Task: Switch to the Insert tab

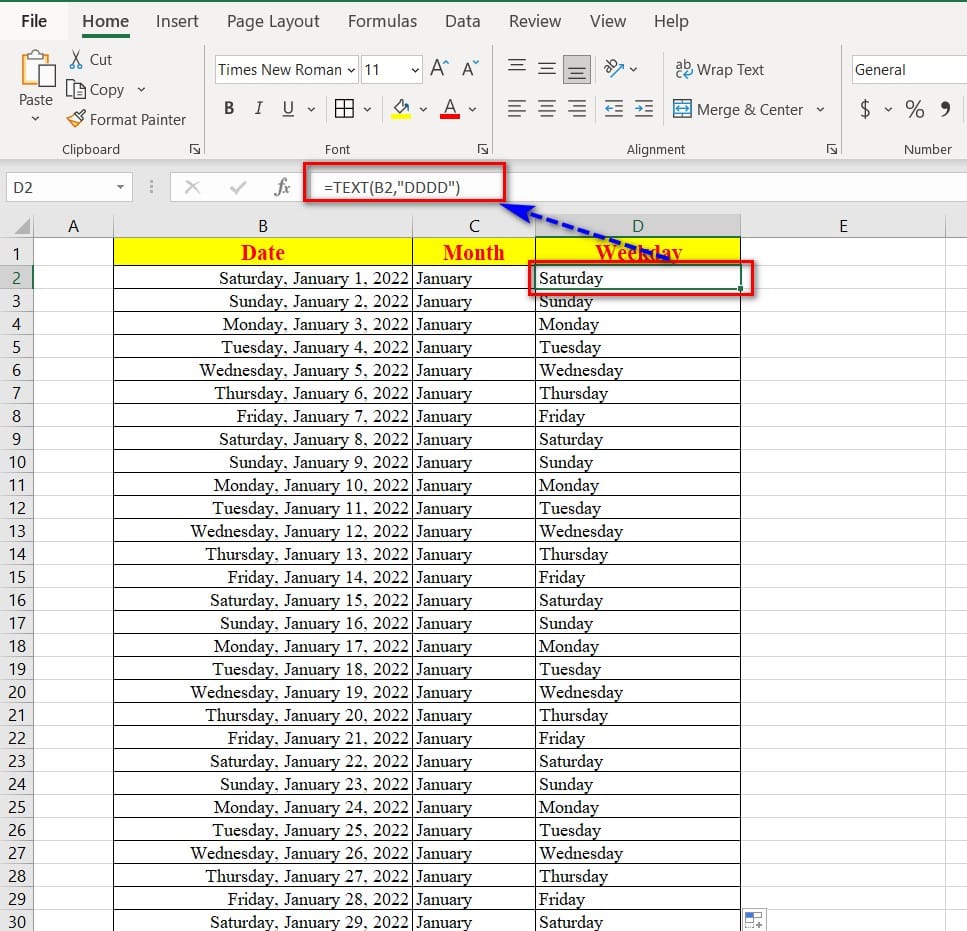Action: (177, 21)
